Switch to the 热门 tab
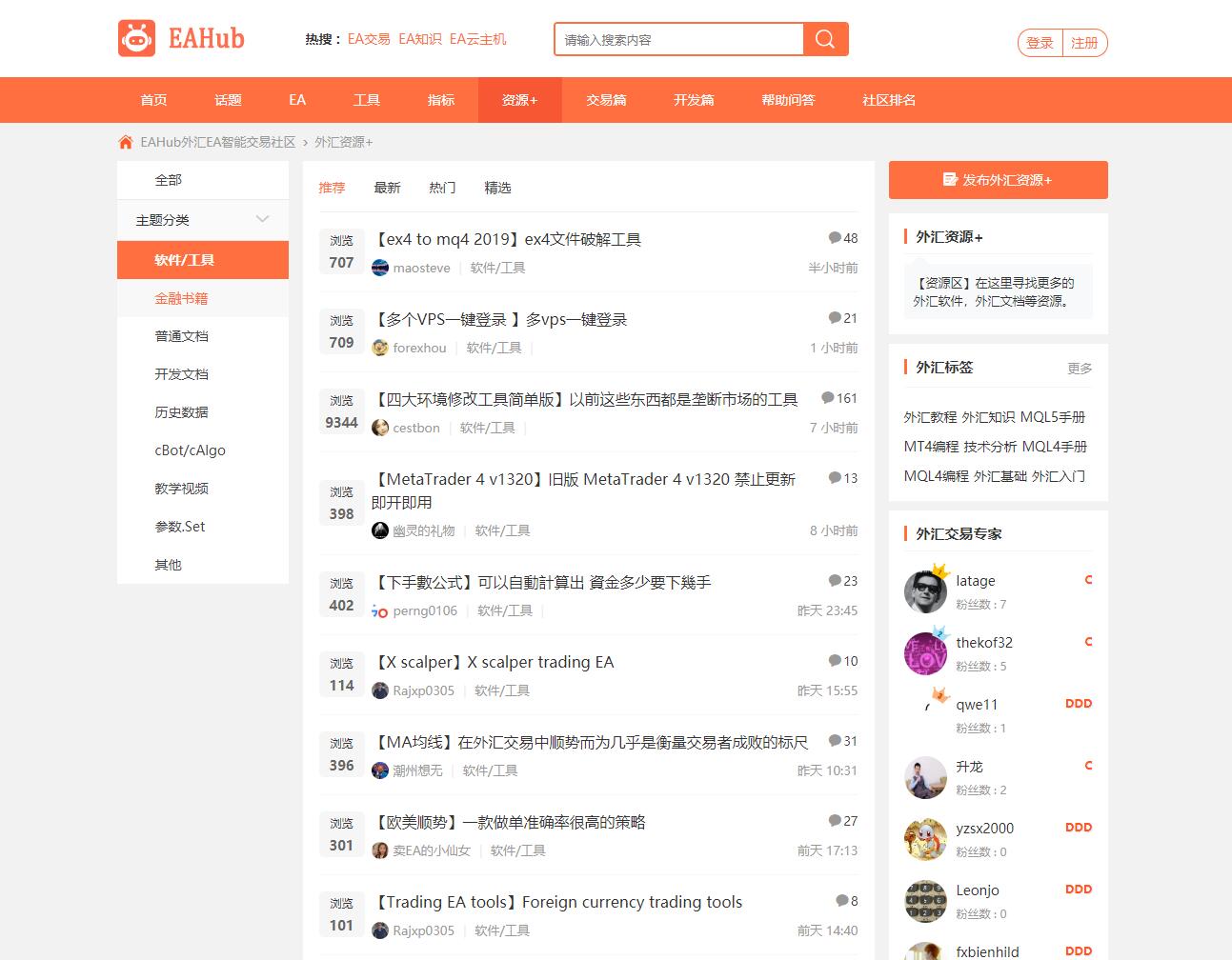This screenshot has width=1232, height=960. point(442,188)
